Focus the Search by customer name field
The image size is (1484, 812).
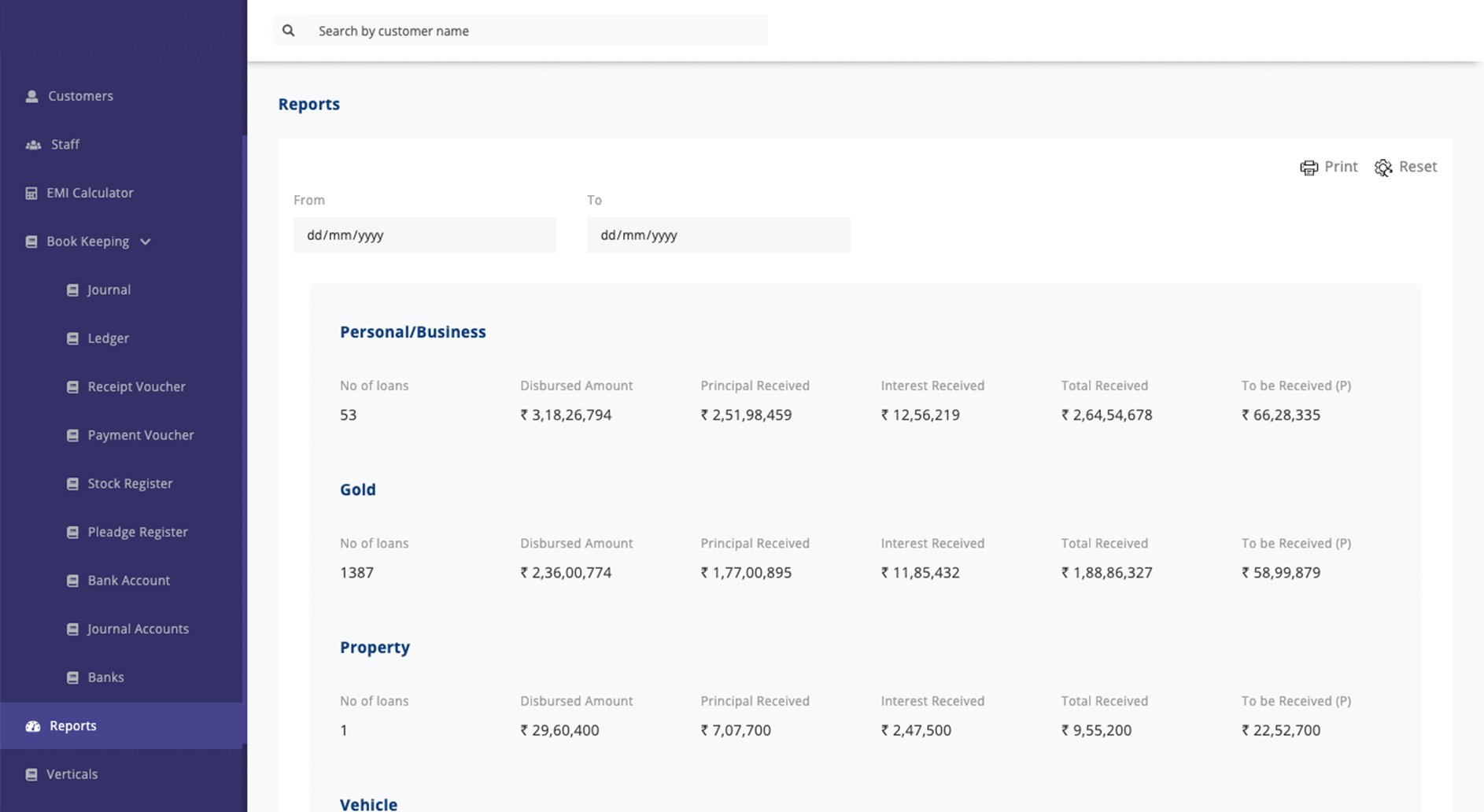pyautogui.click(x=520, y=31)
